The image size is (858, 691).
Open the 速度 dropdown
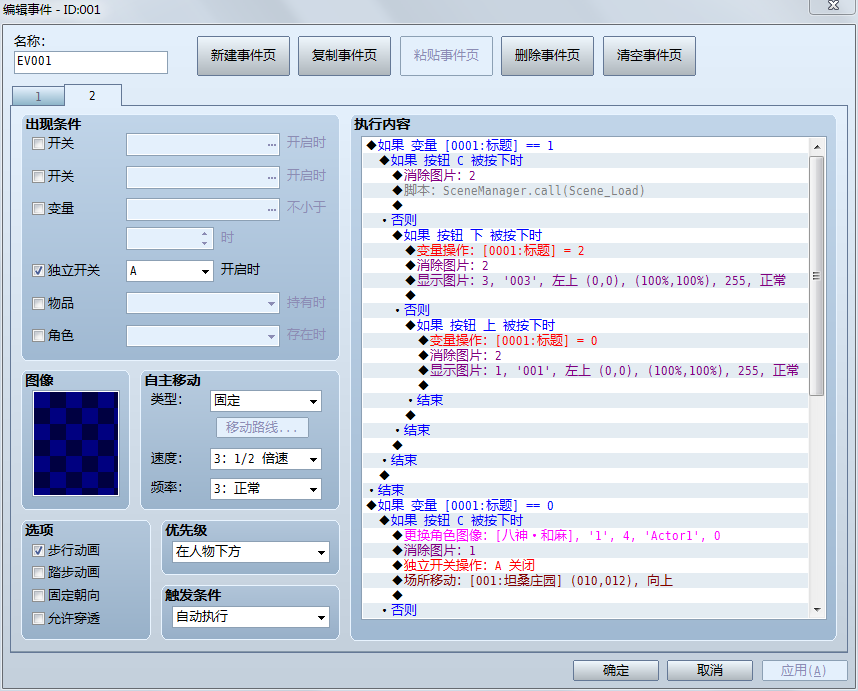click(265, 459)
